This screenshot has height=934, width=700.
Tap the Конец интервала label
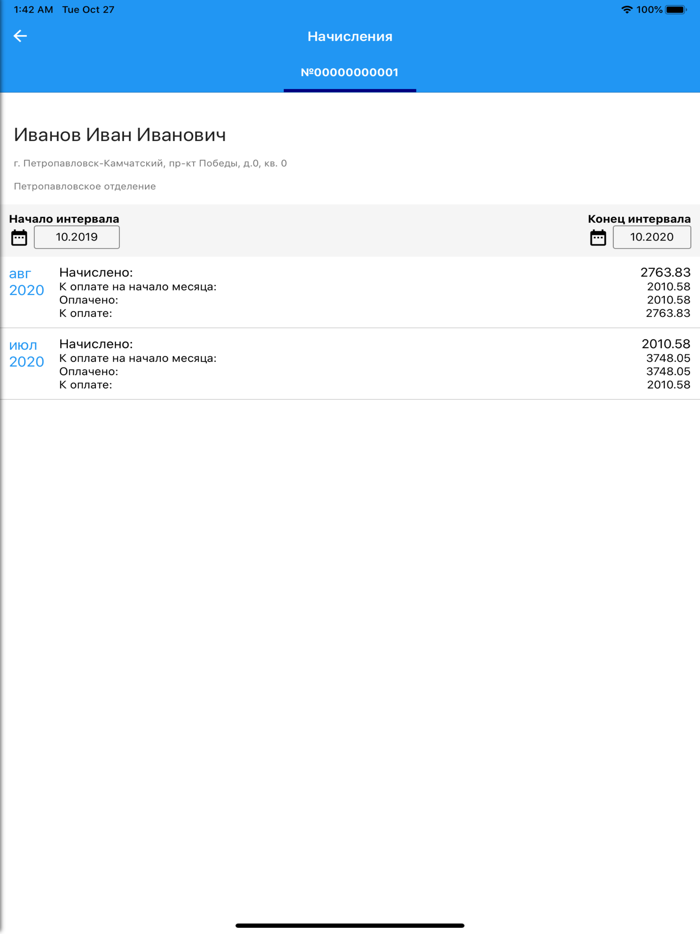pos(639,219)
